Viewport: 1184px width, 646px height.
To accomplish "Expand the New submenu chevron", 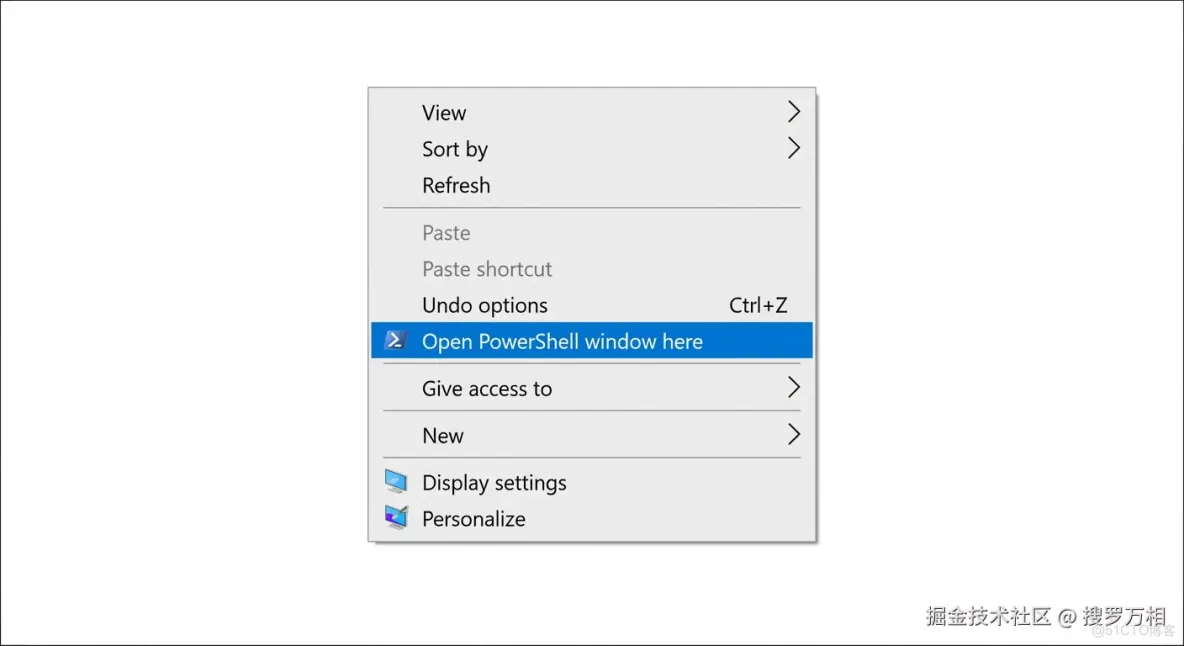I will coord(793,435).
